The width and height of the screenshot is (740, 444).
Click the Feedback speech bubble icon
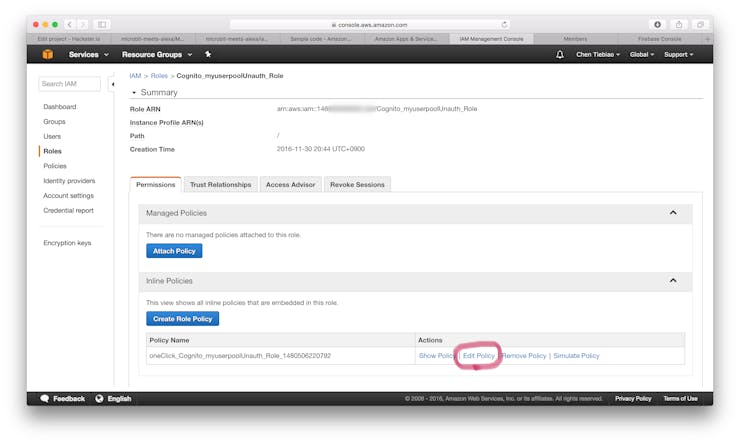tap(44, 399)
